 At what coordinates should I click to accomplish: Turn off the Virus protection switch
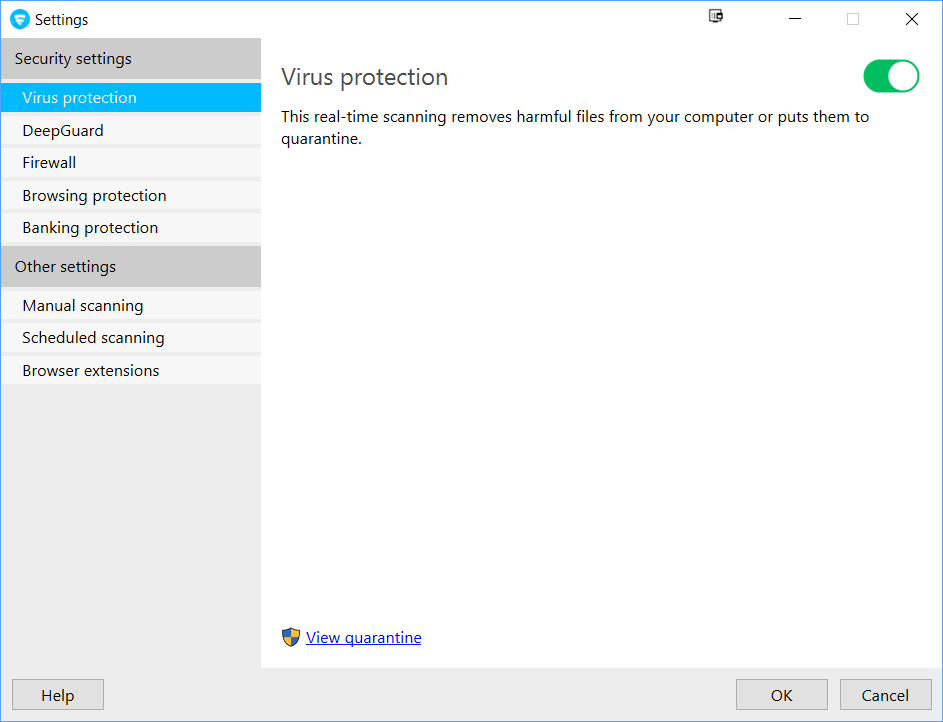click(890, 77)
